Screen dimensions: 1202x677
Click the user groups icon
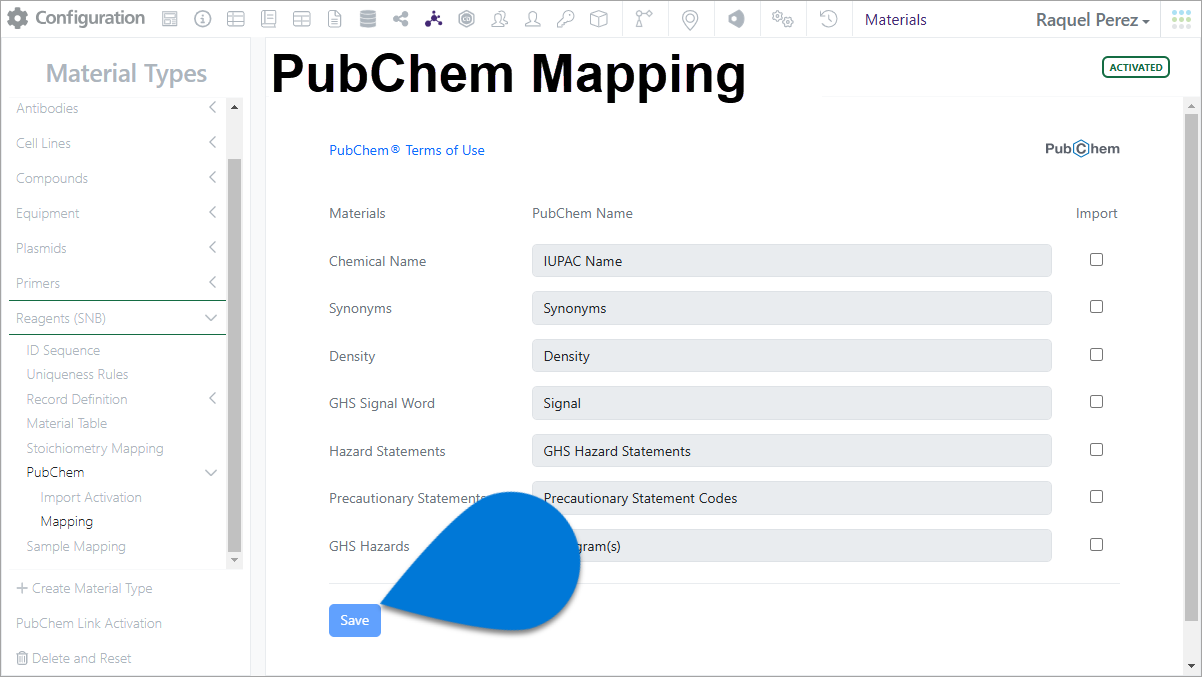(x=499, y=19)
